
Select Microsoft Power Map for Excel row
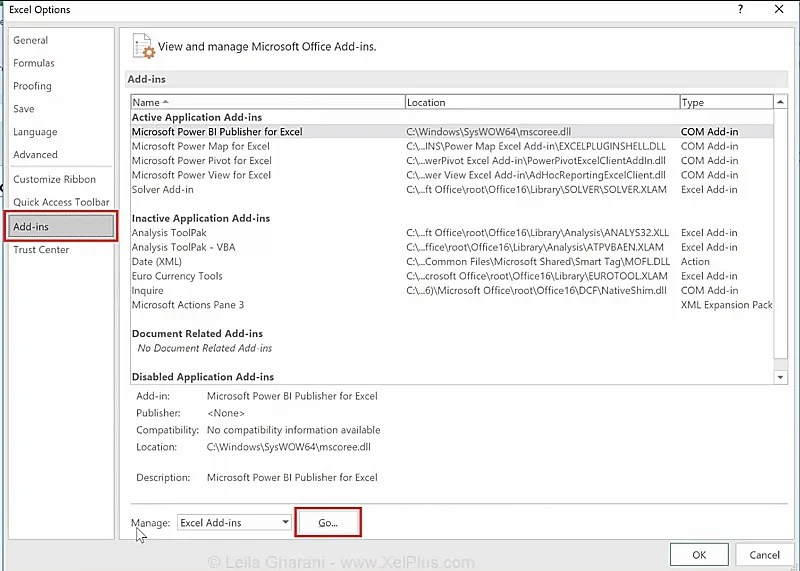click(452, 146)
